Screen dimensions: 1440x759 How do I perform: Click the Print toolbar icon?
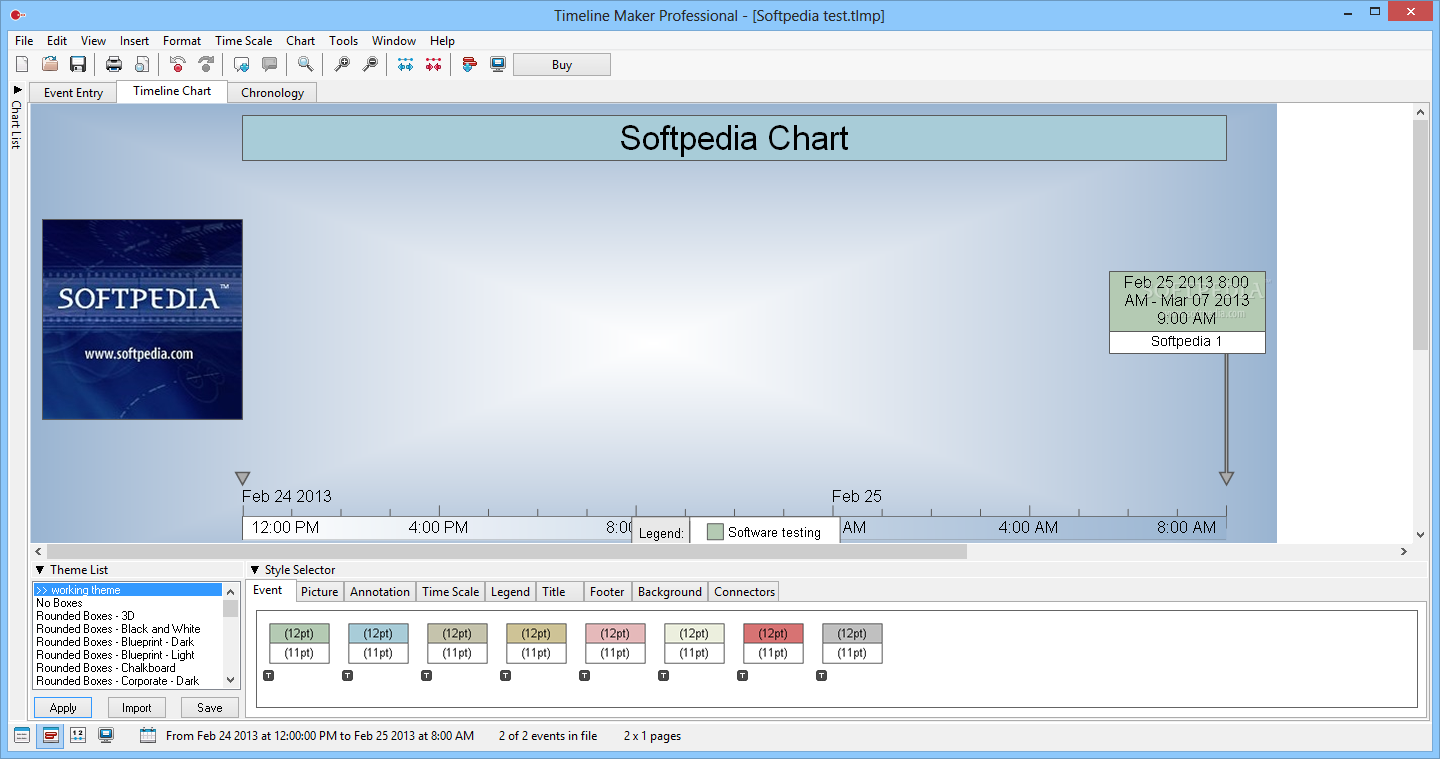pyautogui.click(x=114, y=65)
